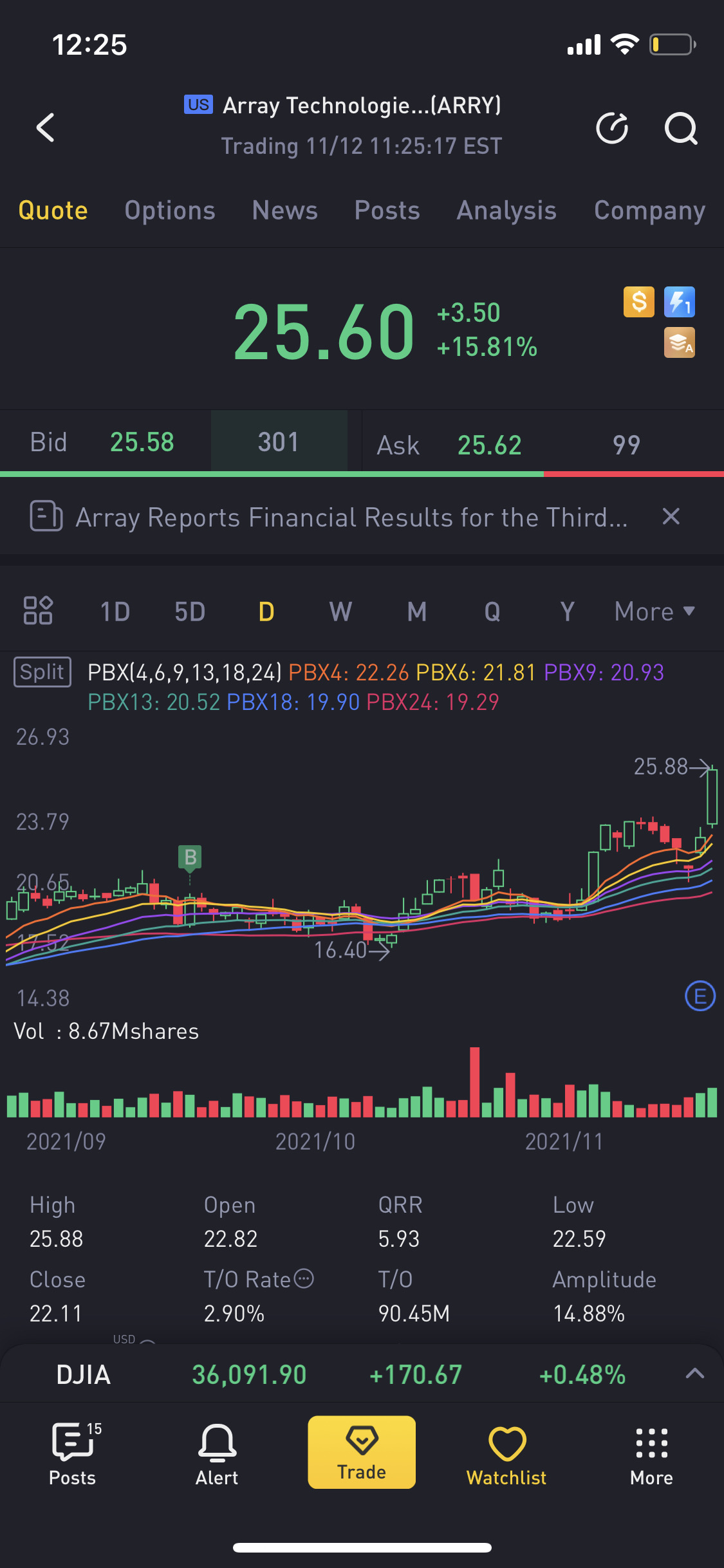Screen dimensions: 724x1568
Task: Open the search magnifier icon
Action: click(681, 128)
